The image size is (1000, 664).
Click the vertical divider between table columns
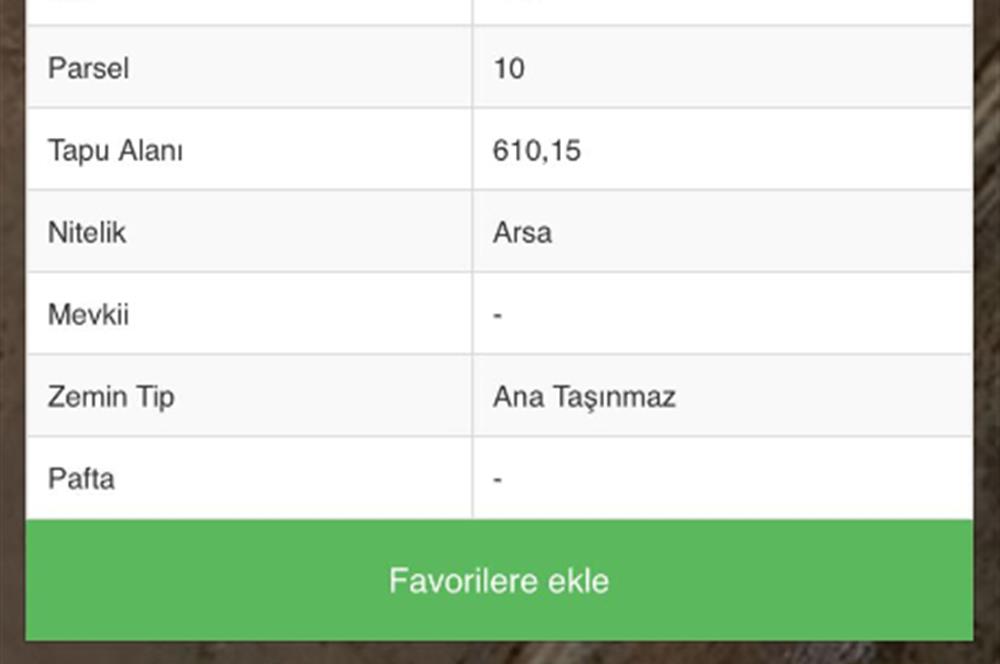[473, 259]
